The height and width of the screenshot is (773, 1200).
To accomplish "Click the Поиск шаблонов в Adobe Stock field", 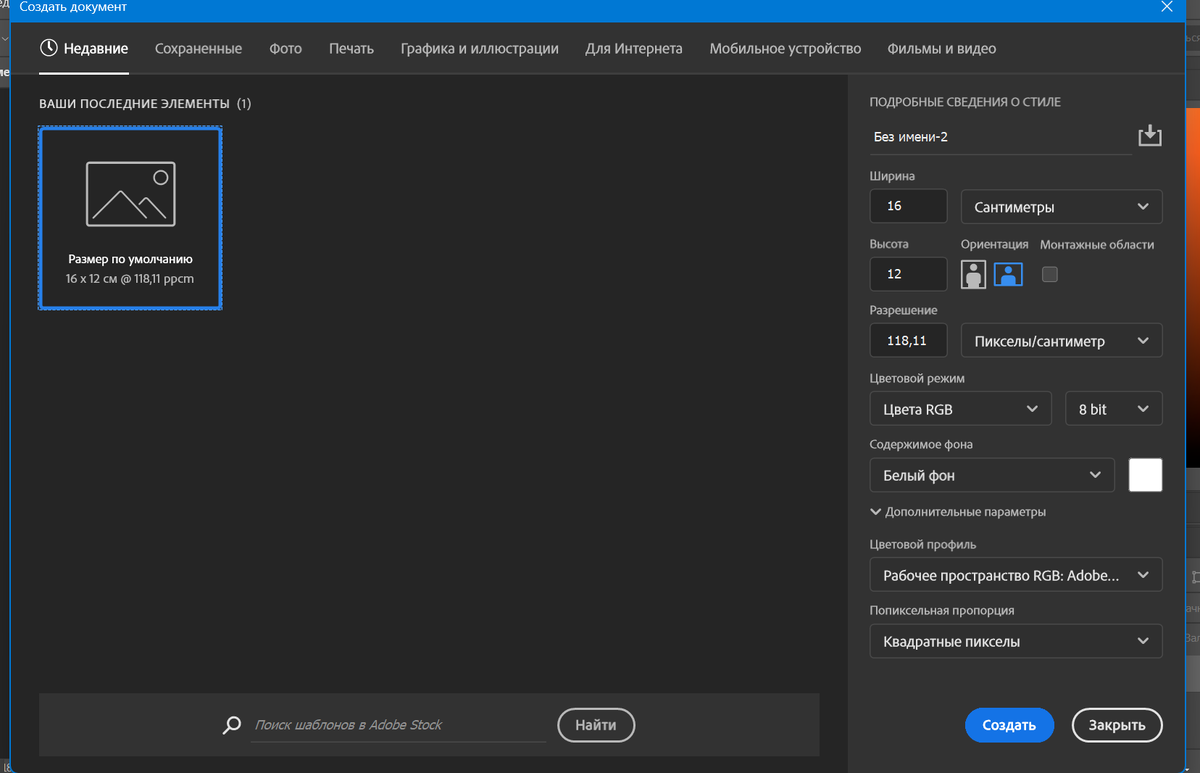I will coord(398,725).
